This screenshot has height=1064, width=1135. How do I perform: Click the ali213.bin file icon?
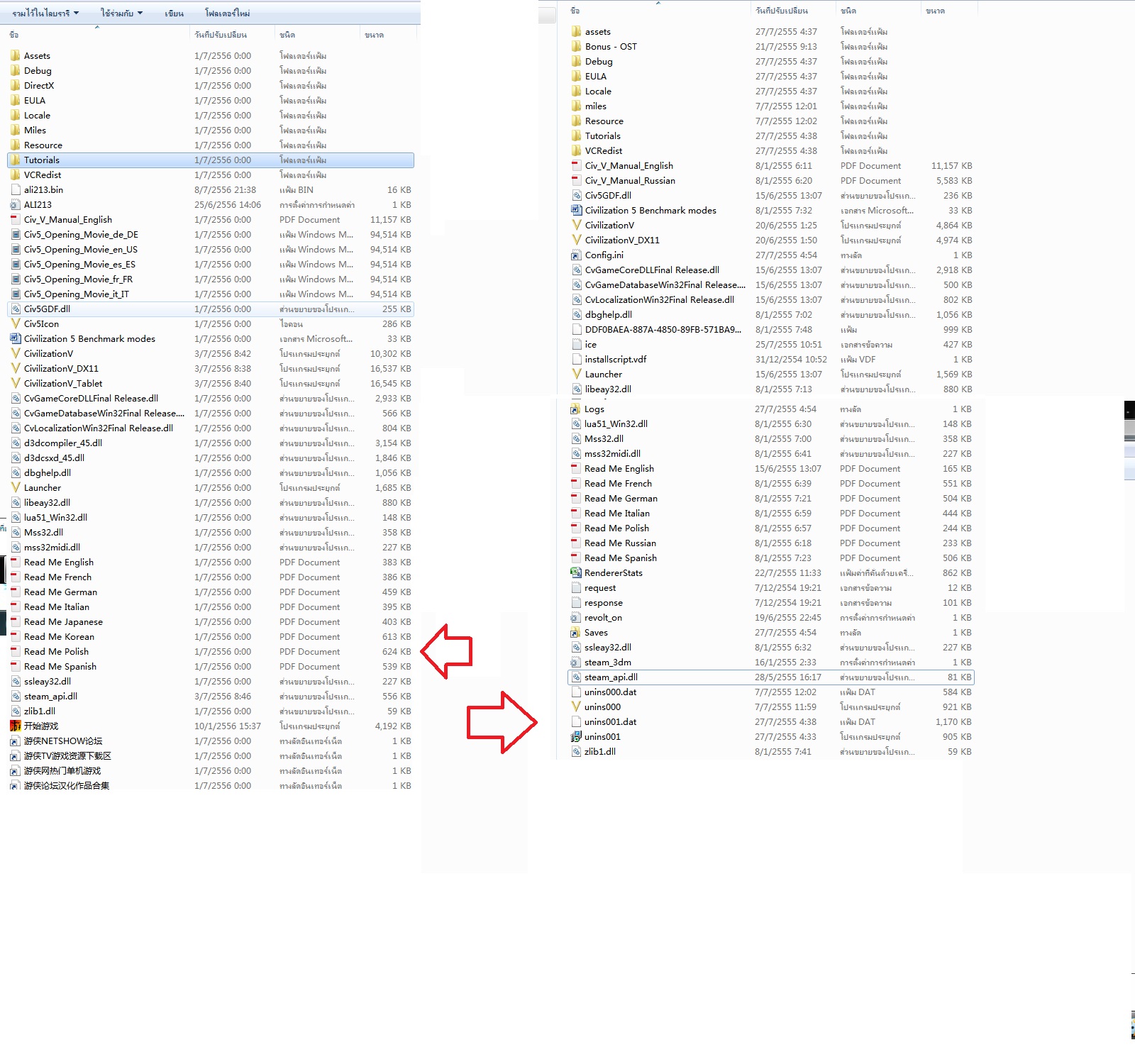pos(16,189)
